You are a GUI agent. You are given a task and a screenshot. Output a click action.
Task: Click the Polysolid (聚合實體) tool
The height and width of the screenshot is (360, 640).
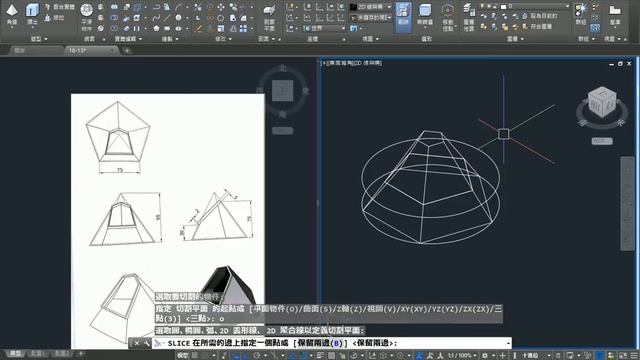point(60,7)
